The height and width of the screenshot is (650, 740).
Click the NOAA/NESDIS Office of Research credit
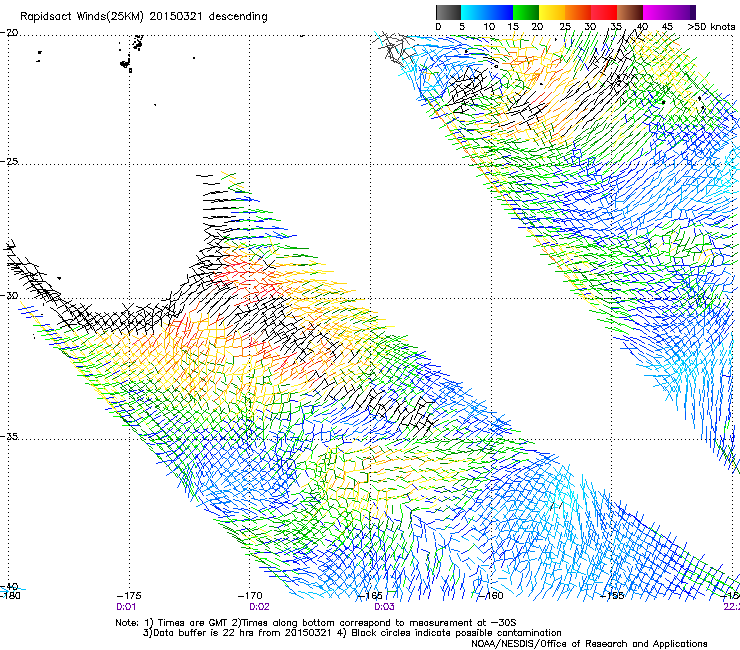[x=589, y=644]
